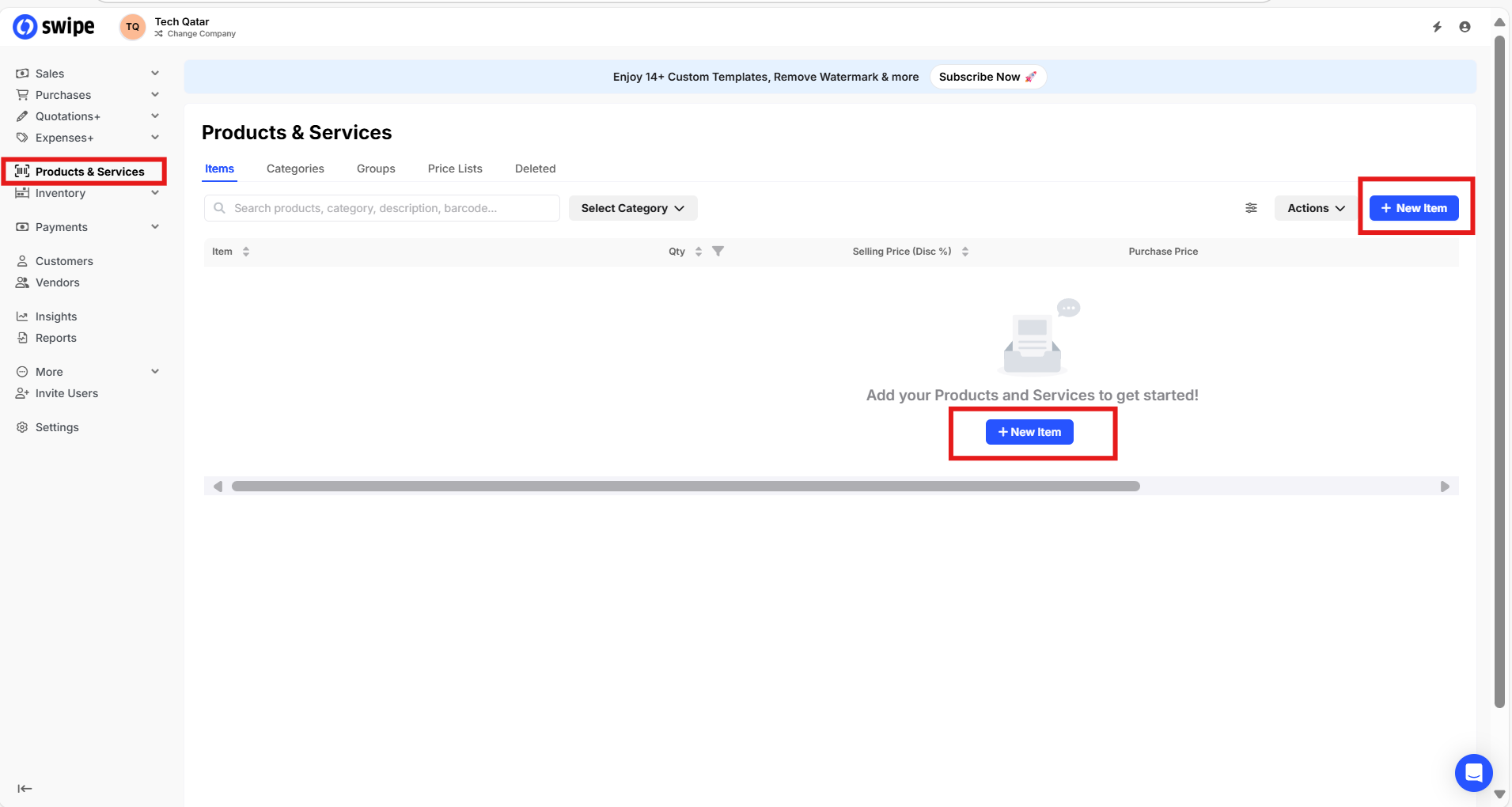Click the horizontal table scrollbar thumb
1512x807 pixels.
click(685, 487)
